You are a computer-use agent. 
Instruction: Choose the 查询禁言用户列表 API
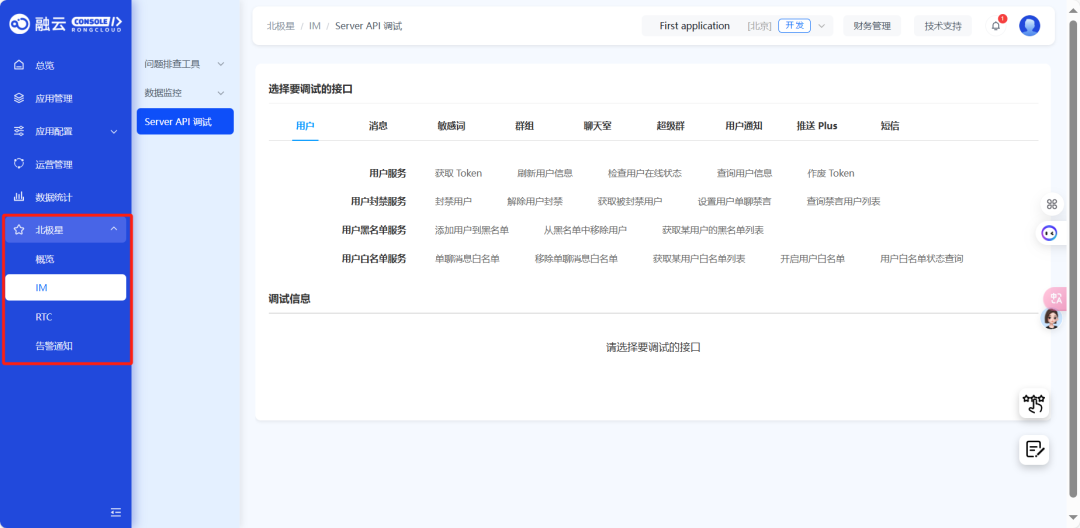(x=843, y=202)
